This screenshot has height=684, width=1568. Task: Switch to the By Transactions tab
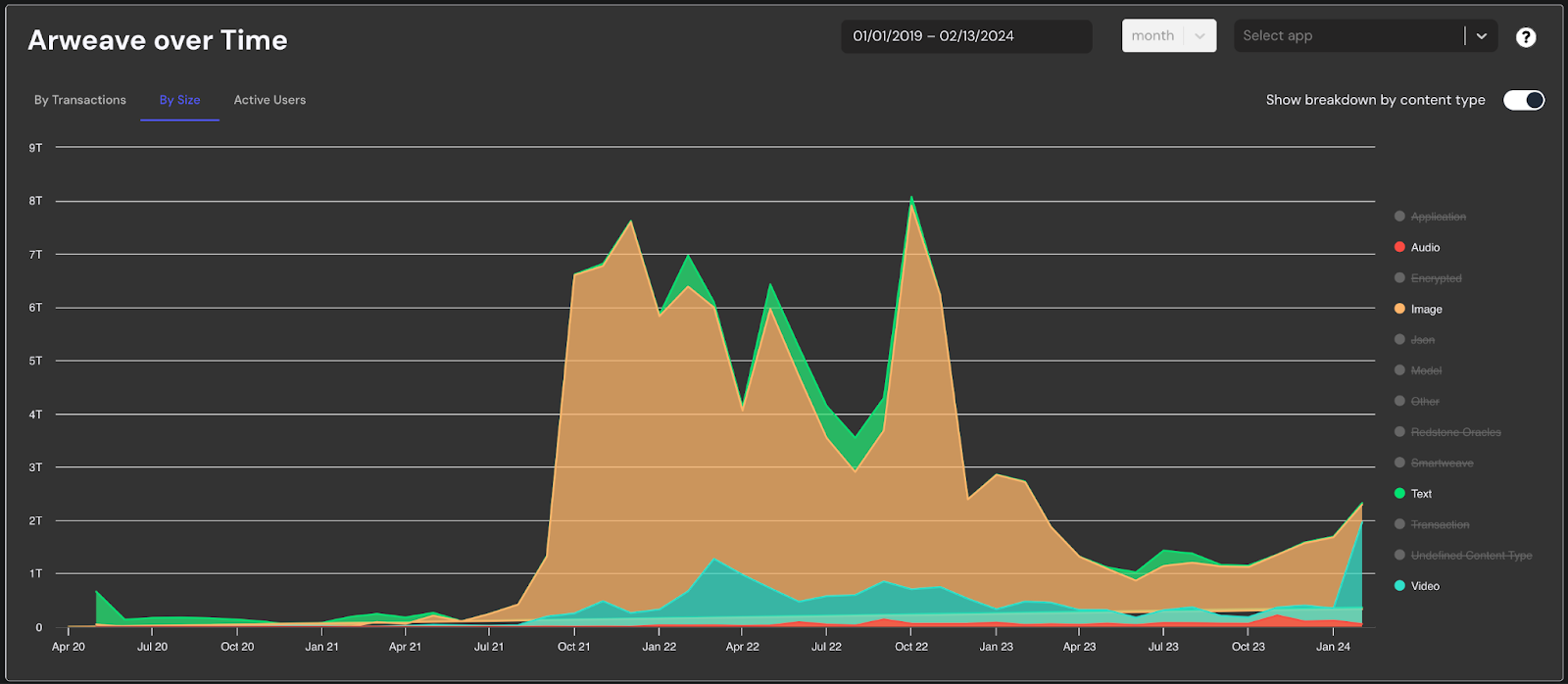[80, 100]
